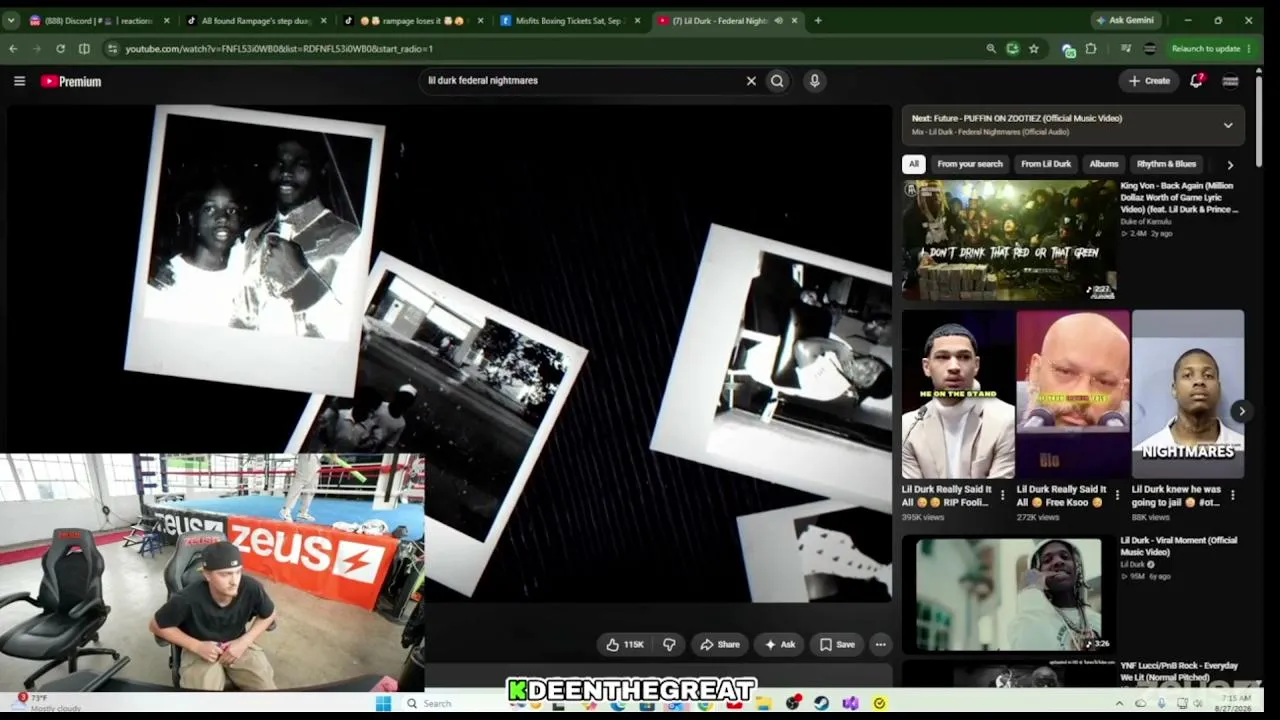Submit search with the magnifier button

[x=777, y=81]
